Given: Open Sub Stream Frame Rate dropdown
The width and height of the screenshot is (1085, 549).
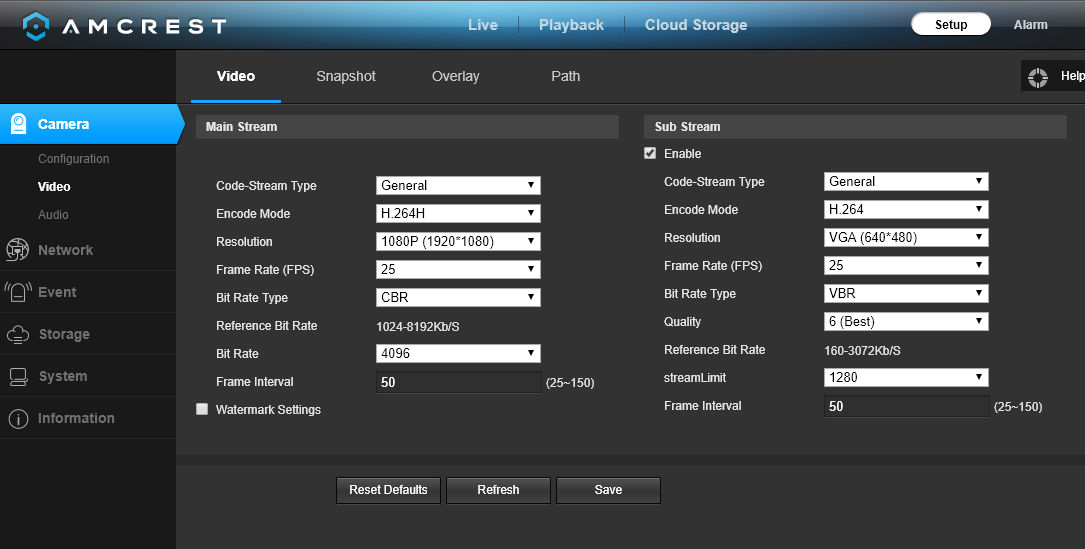Looking at the screenshot, I should tap(906, 265).
